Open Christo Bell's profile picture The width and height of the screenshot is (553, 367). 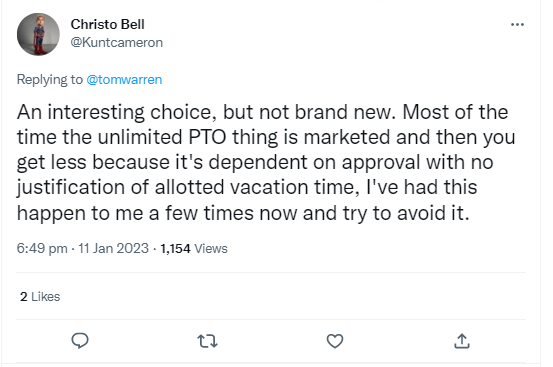click(38, 34)
